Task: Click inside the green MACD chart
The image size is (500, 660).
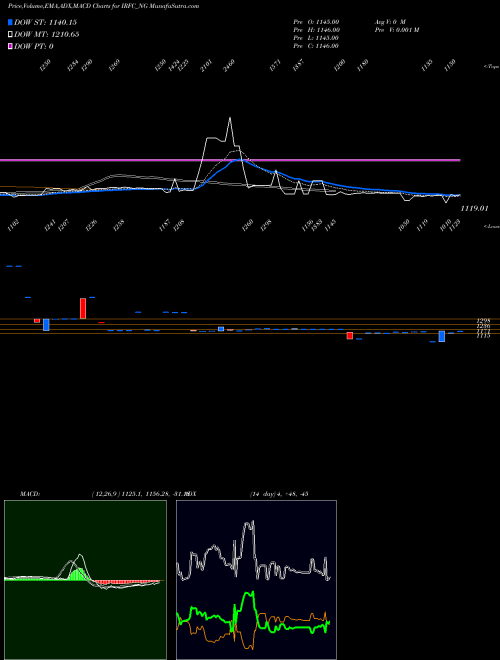Action: pyautogui.click(x=85, y=580)
